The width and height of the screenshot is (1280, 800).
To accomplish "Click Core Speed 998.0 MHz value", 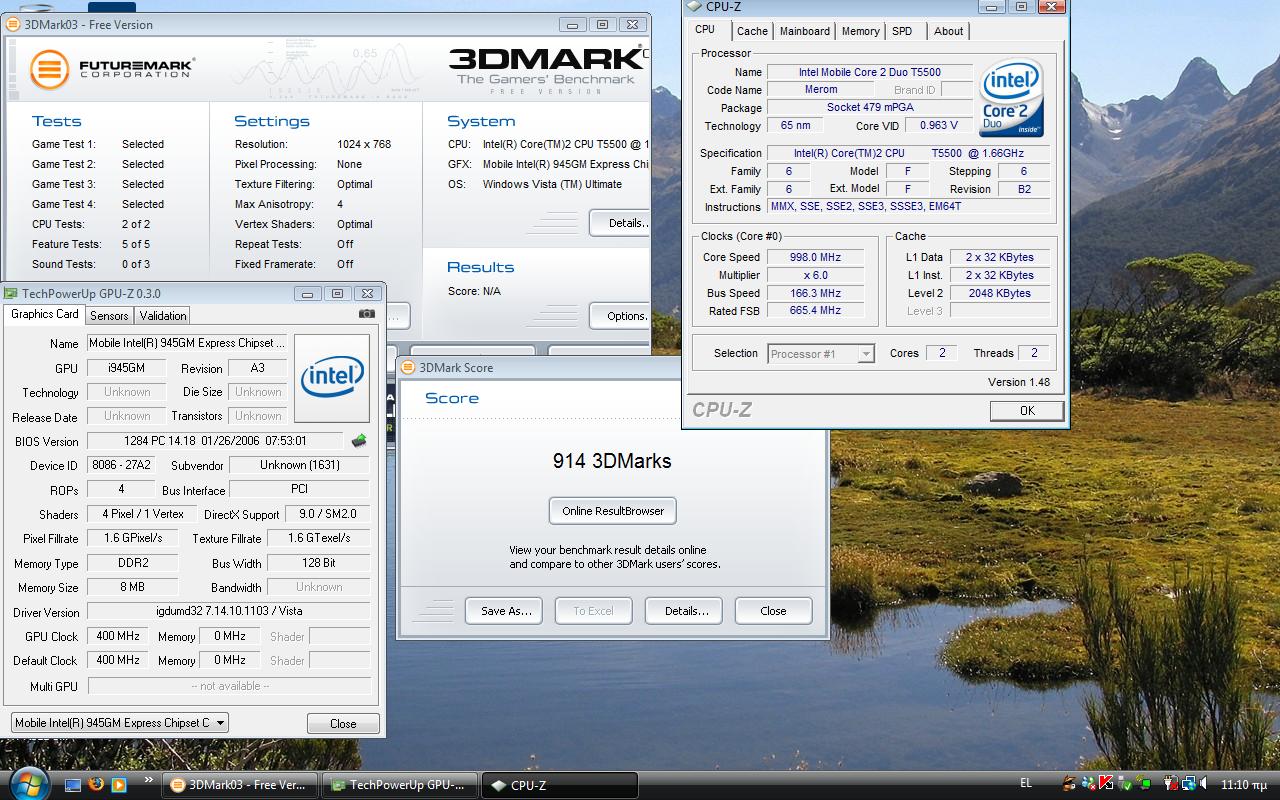I will coord(813,257).
